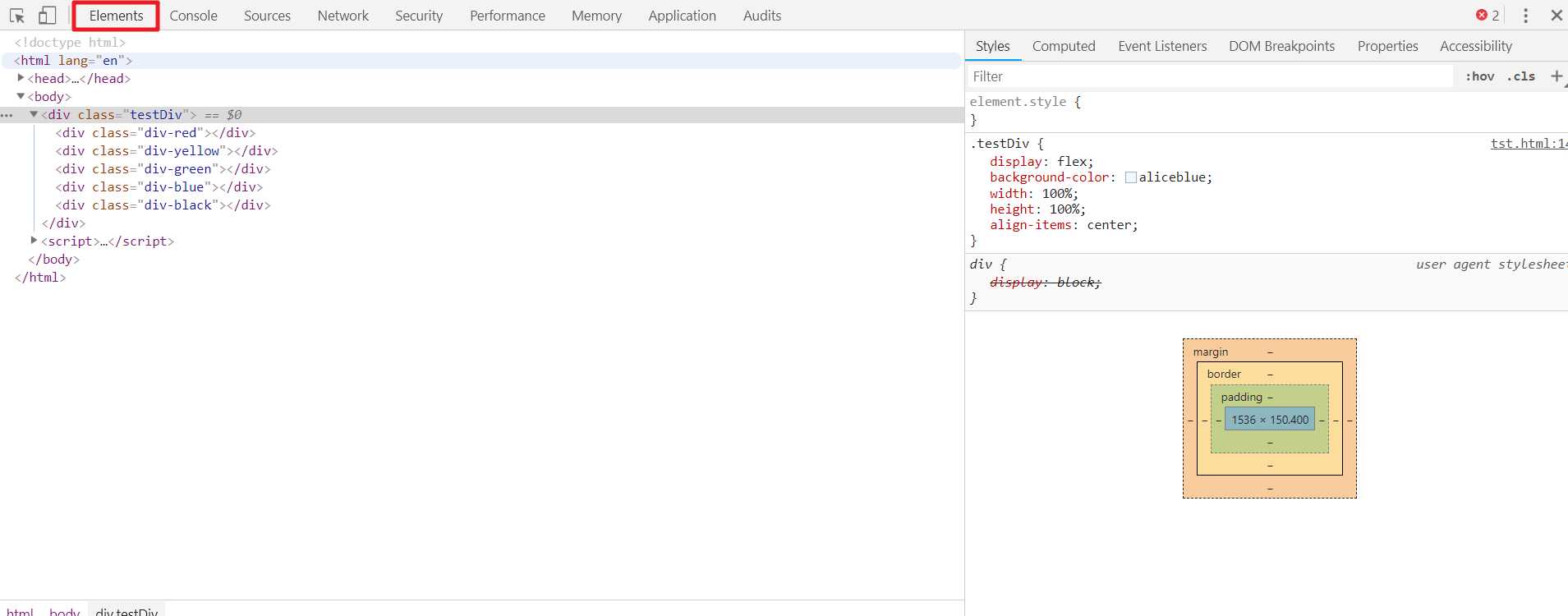Open the Security tab
1568x616 pixels.
click(419, 16)
